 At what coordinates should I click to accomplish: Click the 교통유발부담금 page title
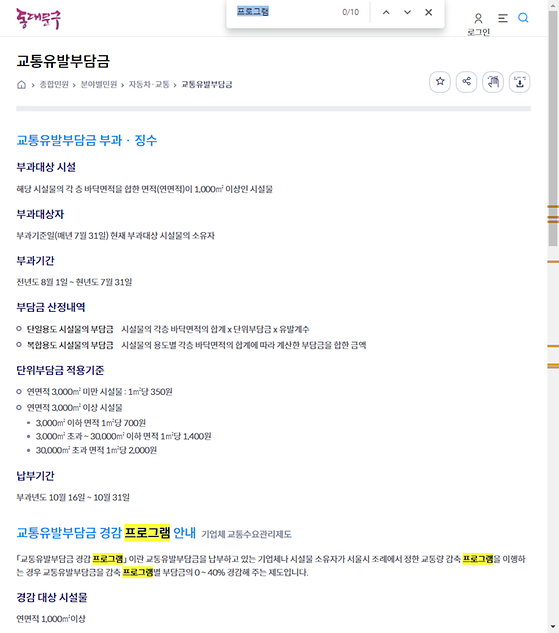63,61
